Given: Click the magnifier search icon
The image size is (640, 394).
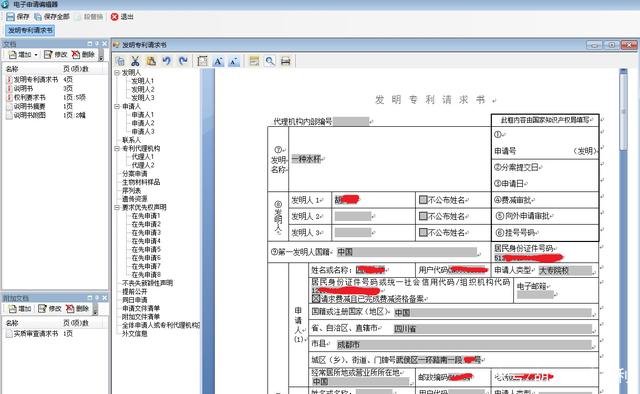Looking at the screenshot, I should pos(270,61).
